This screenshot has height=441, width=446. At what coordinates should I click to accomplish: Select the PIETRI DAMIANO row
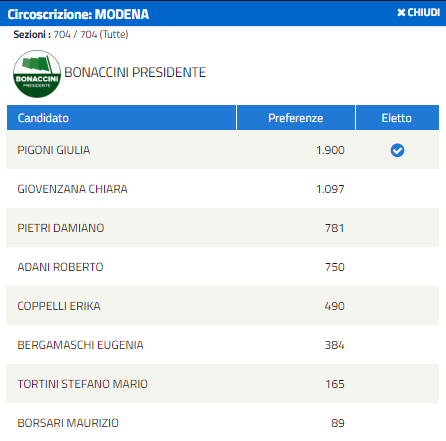click(223, 228)
